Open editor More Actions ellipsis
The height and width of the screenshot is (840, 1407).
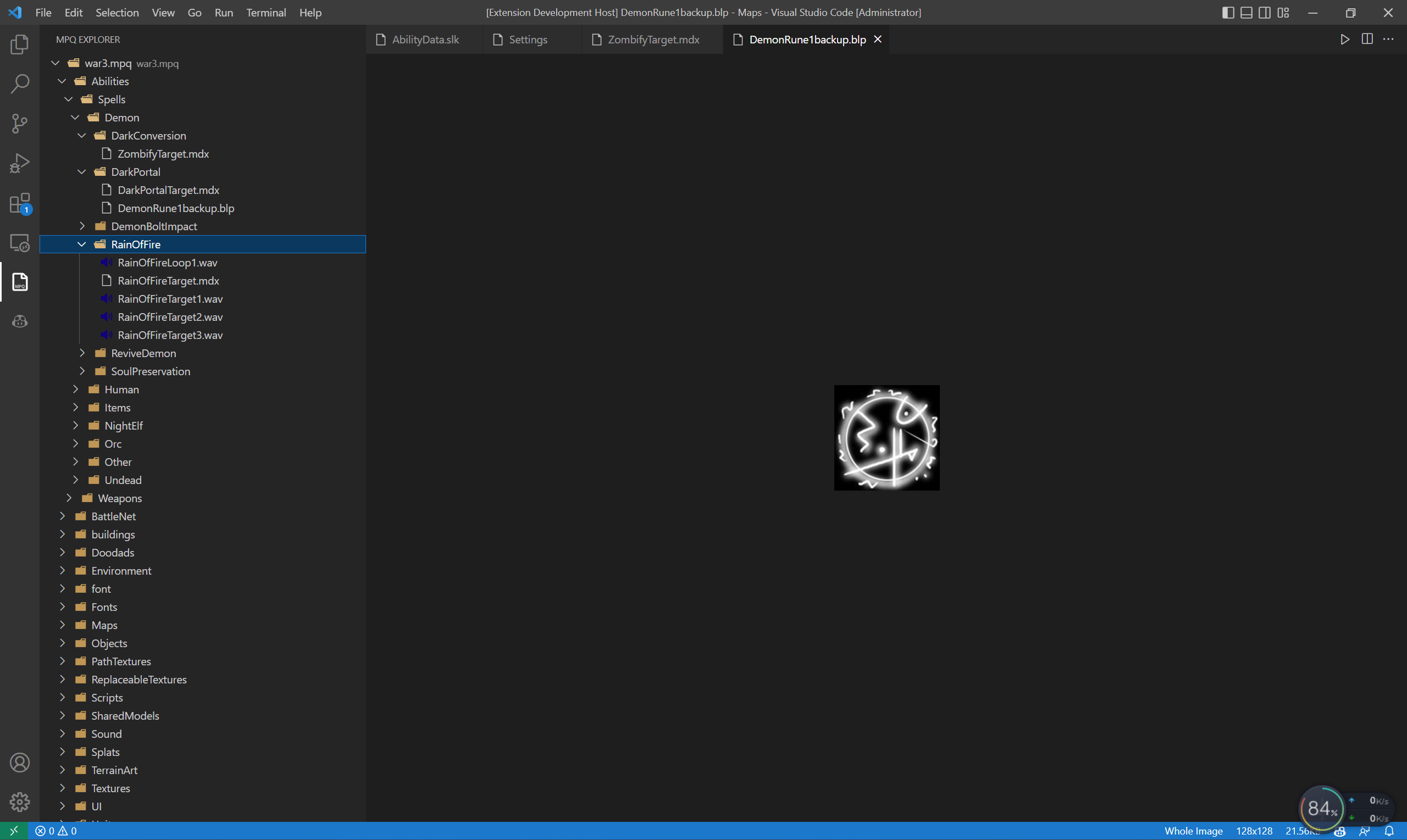pos(1388,39)
